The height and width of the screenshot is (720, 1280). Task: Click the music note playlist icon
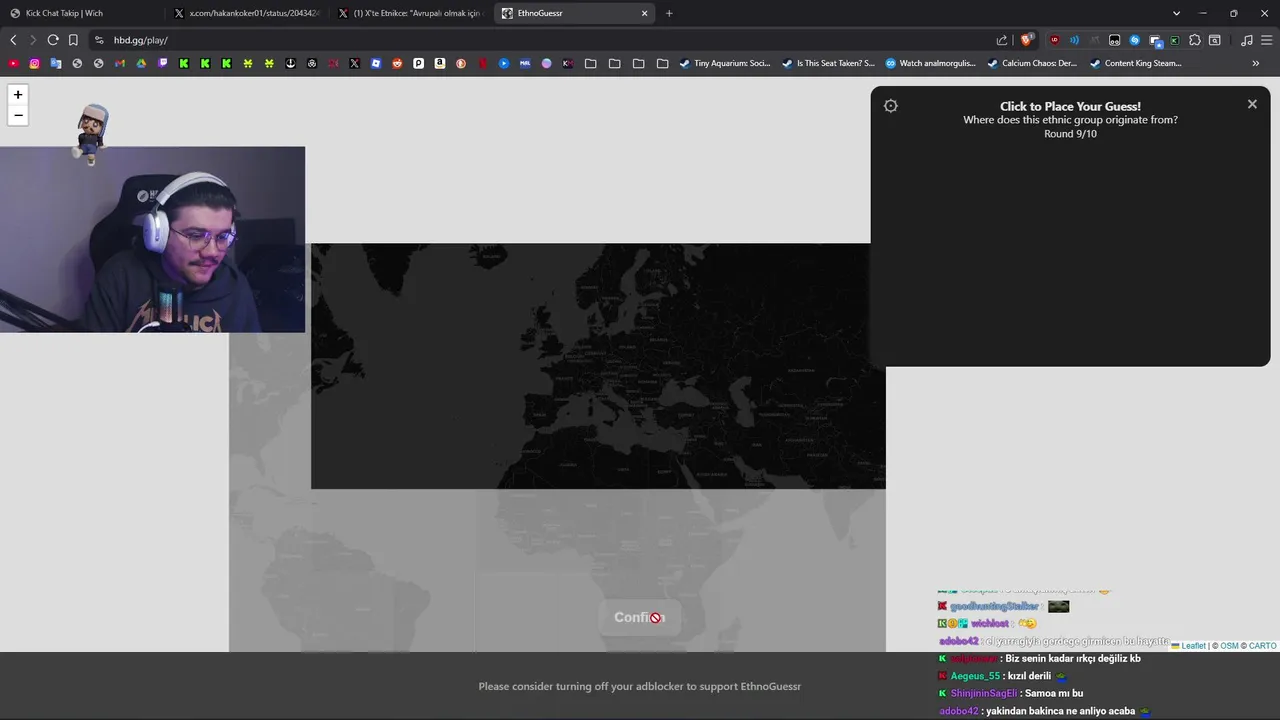1246,40
